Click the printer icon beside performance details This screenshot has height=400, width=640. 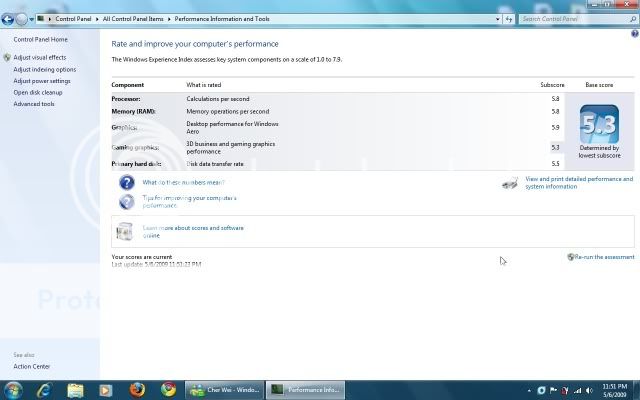coord(509,183)
